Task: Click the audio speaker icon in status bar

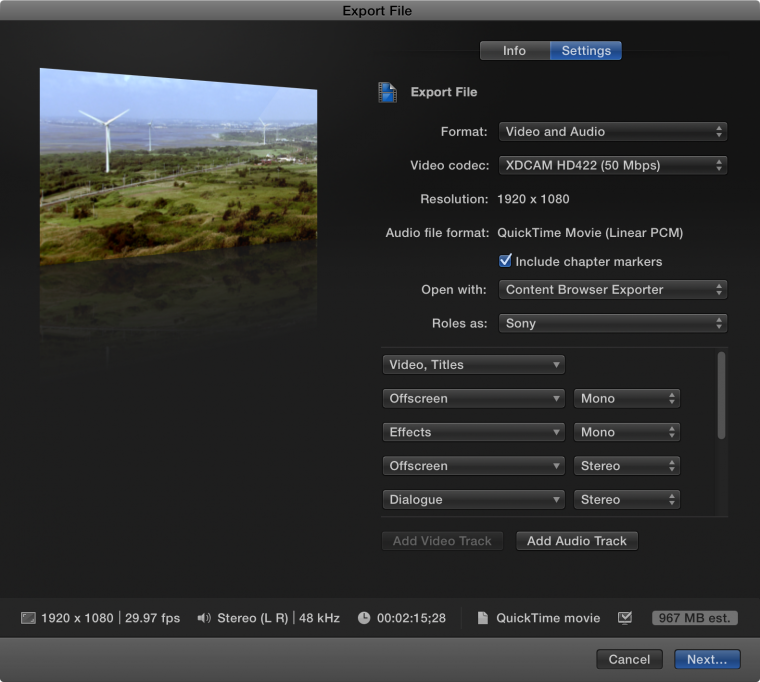Action: [203, 618]
